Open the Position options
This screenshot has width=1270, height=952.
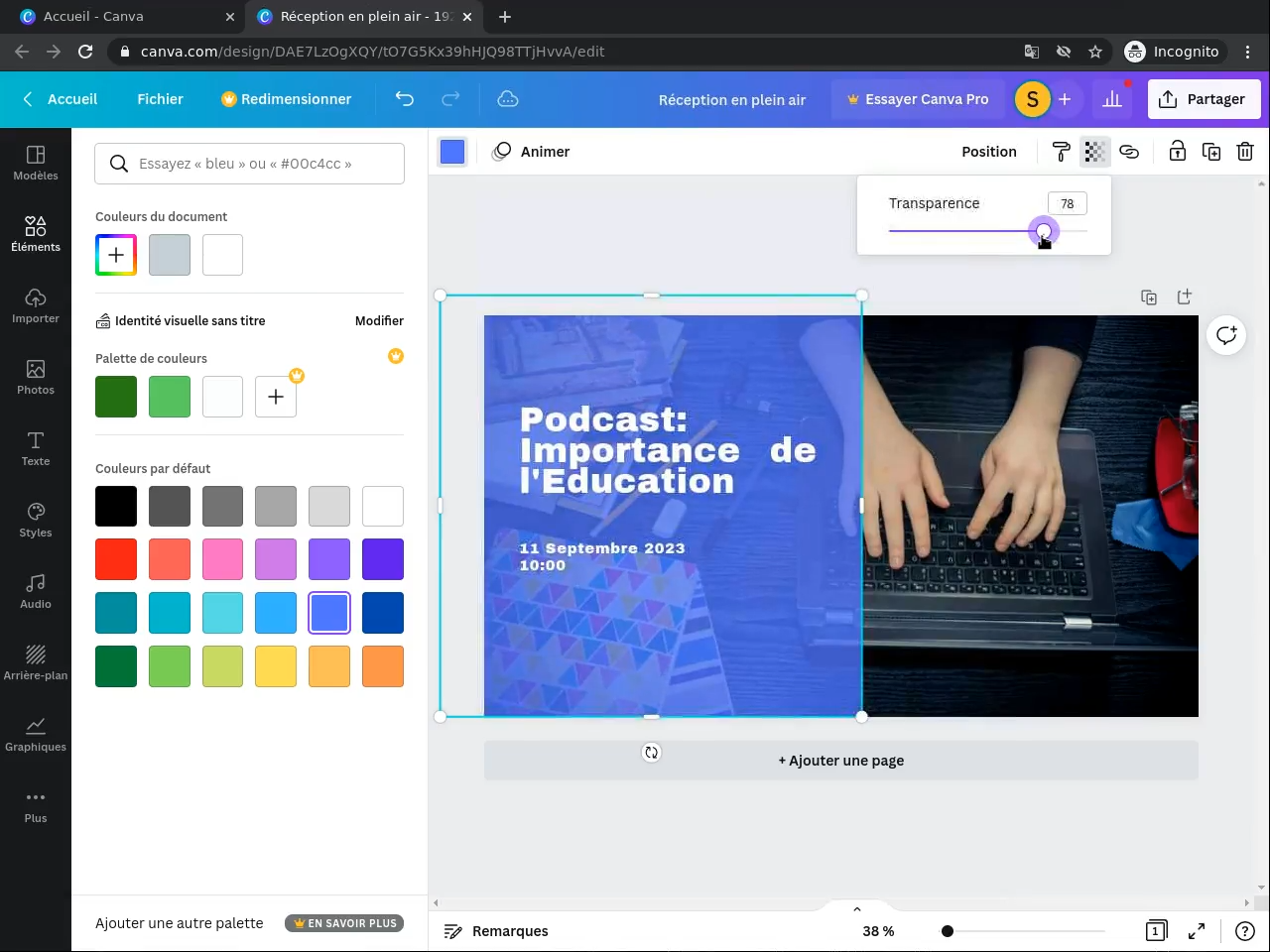click(989, 152)
